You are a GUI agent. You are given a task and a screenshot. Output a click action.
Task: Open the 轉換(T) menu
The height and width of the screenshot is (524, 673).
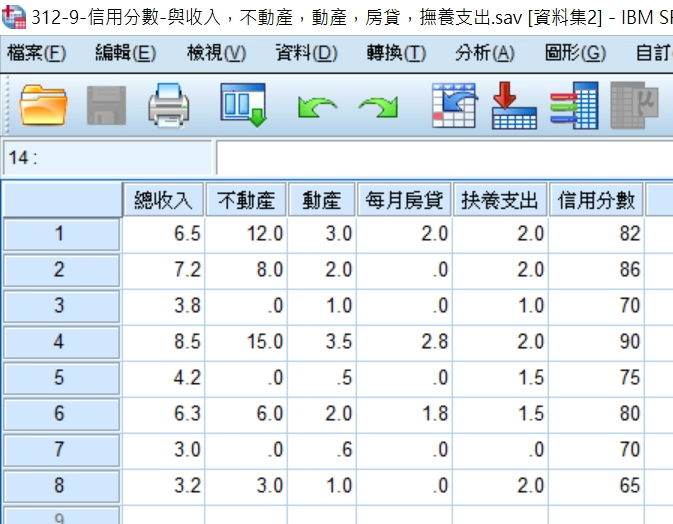tap(396, 53)
